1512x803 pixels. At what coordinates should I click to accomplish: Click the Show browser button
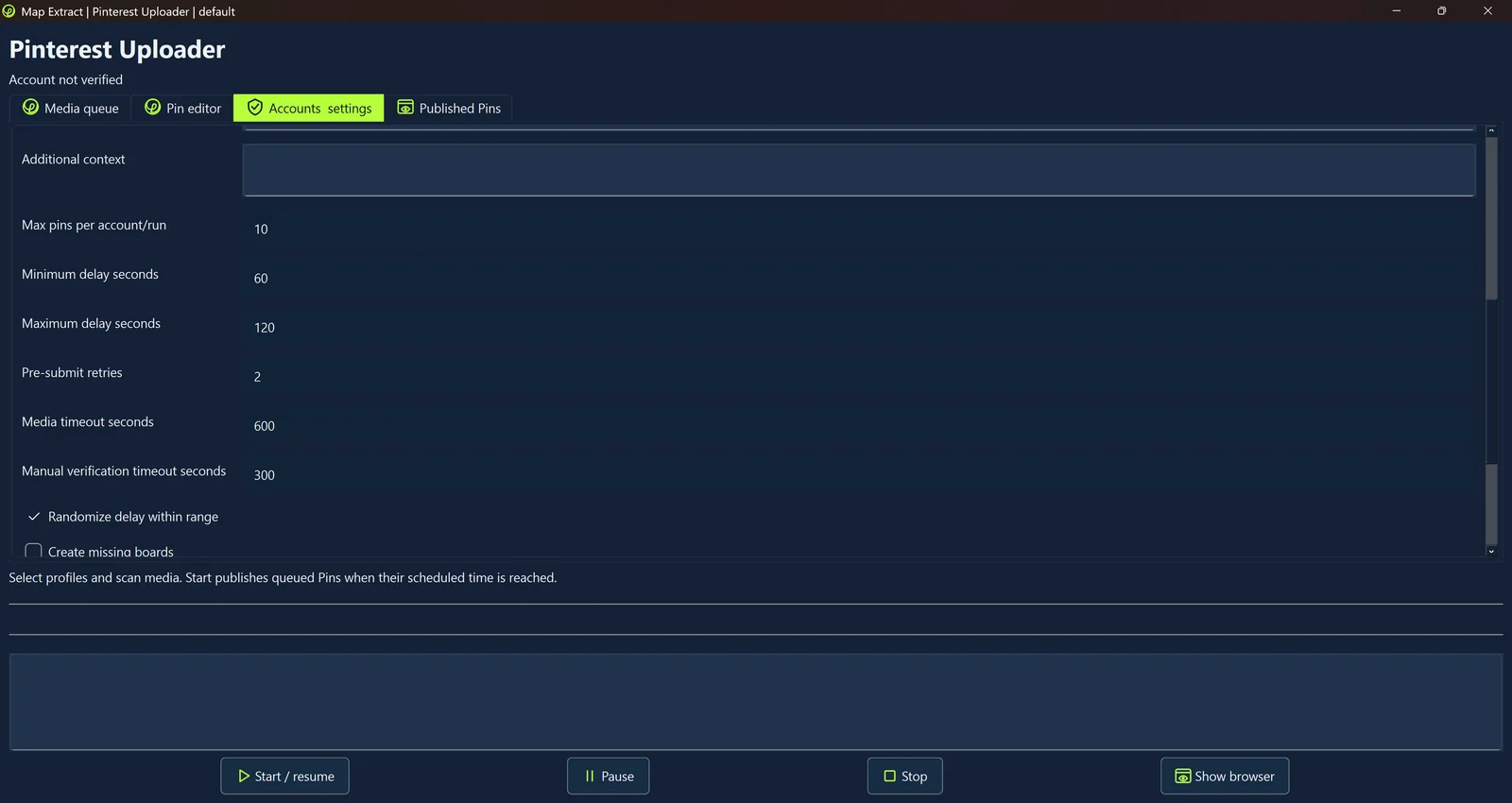[x=1225, y=777]
